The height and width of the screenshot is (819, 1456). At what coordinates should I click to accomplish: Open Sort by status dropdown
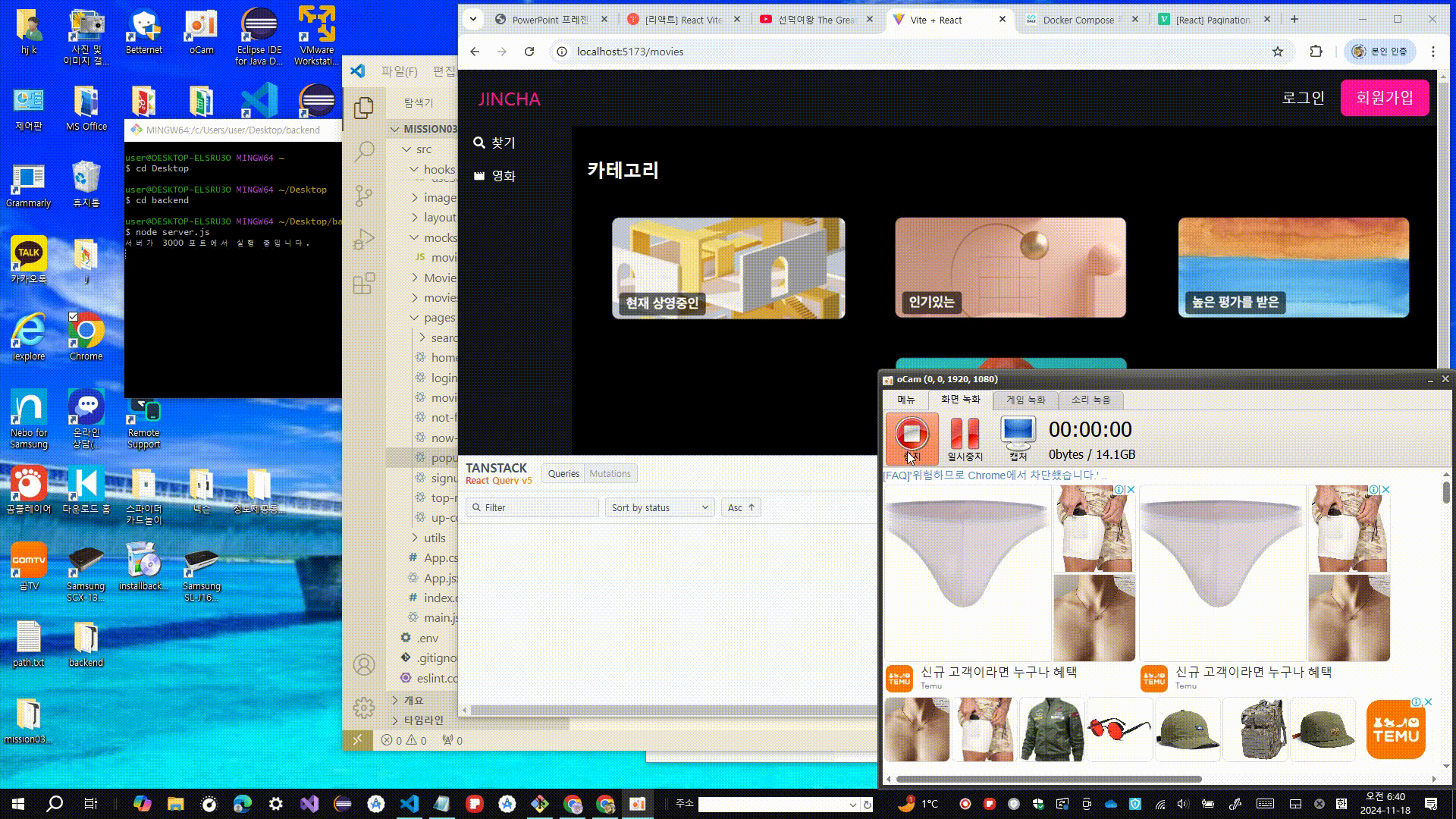tap(660, 507)
